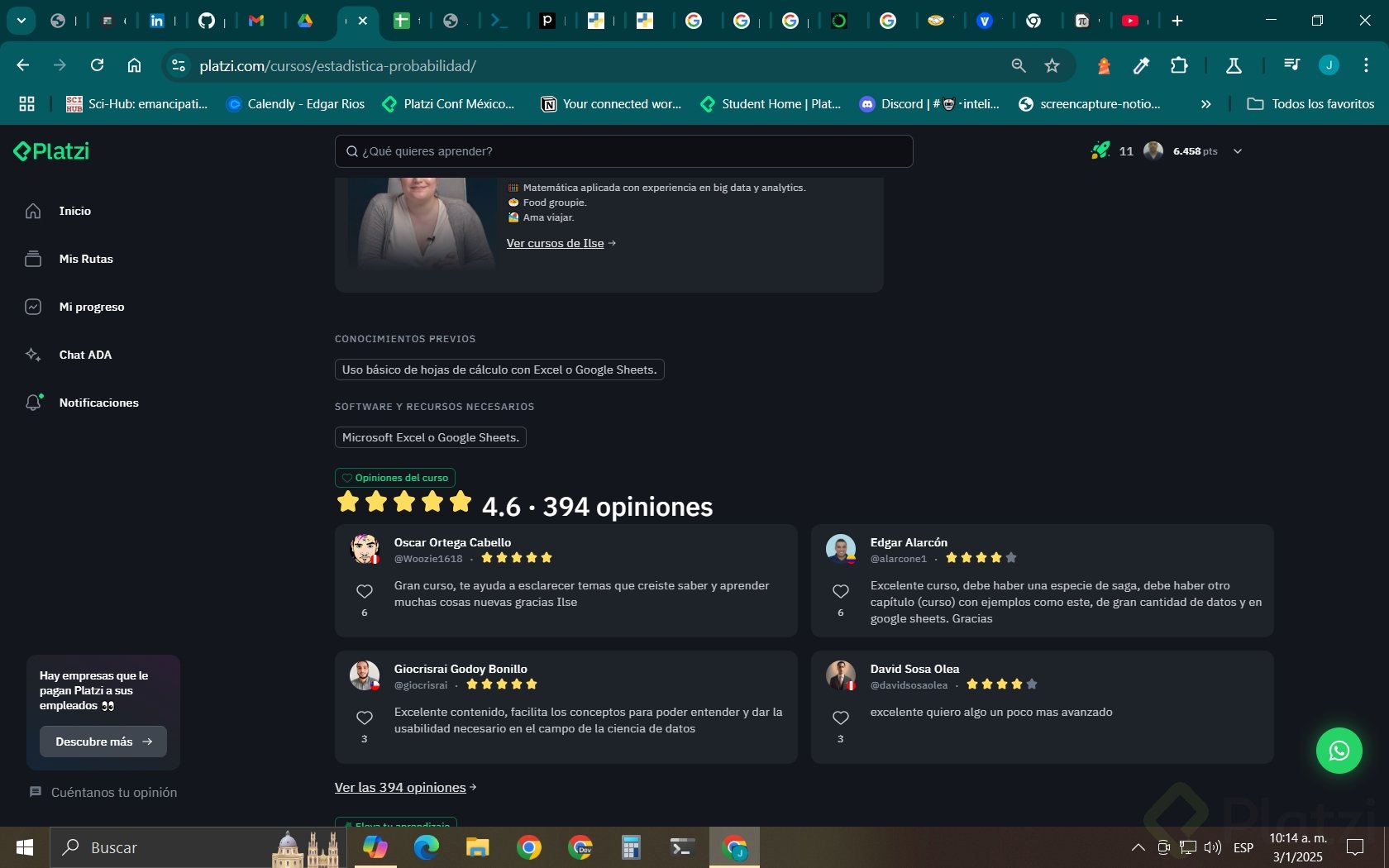Screen dimensions: 1389x868
Task: Open Notificaciones in the sidebar
Action: click(81, 403)
